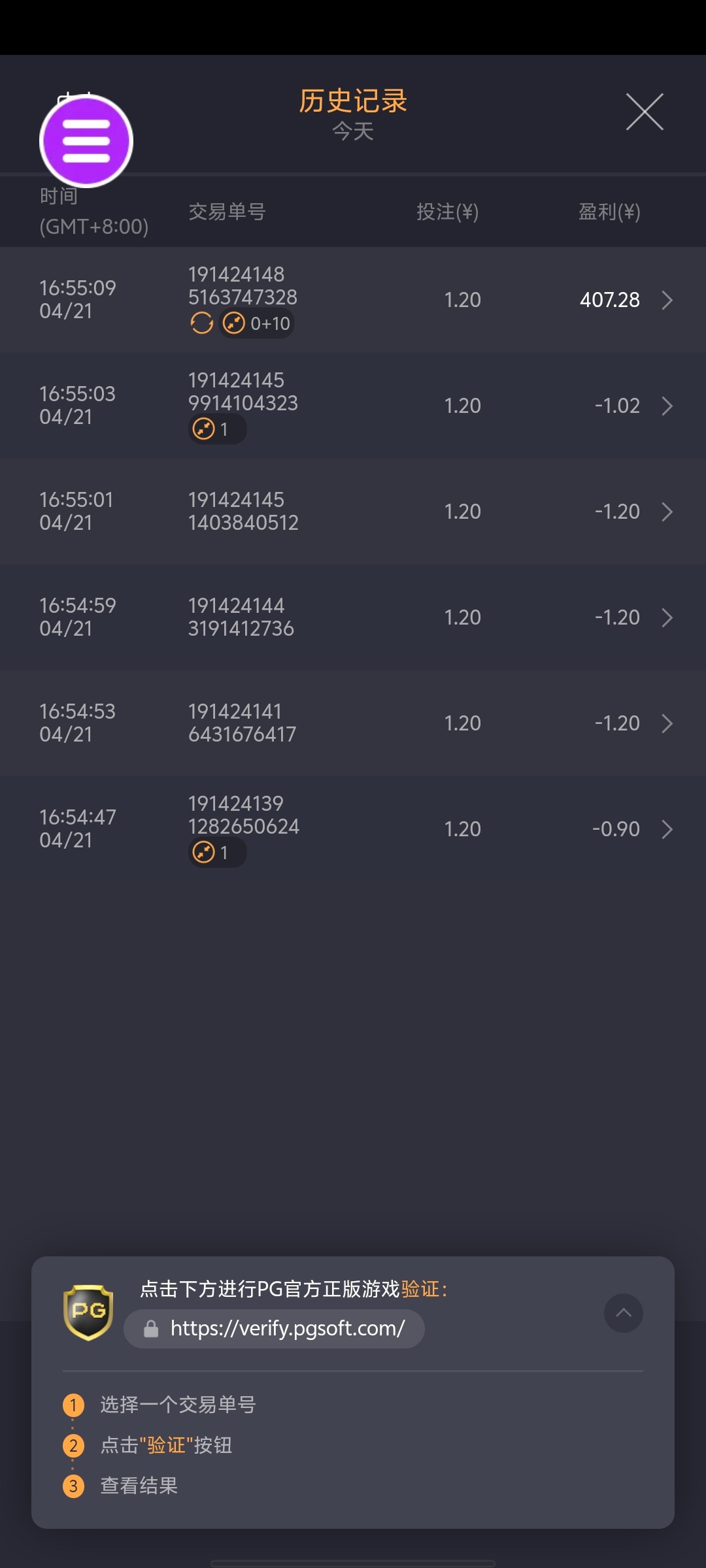Click the 0+10 bonus badge icon

(256, 323)
